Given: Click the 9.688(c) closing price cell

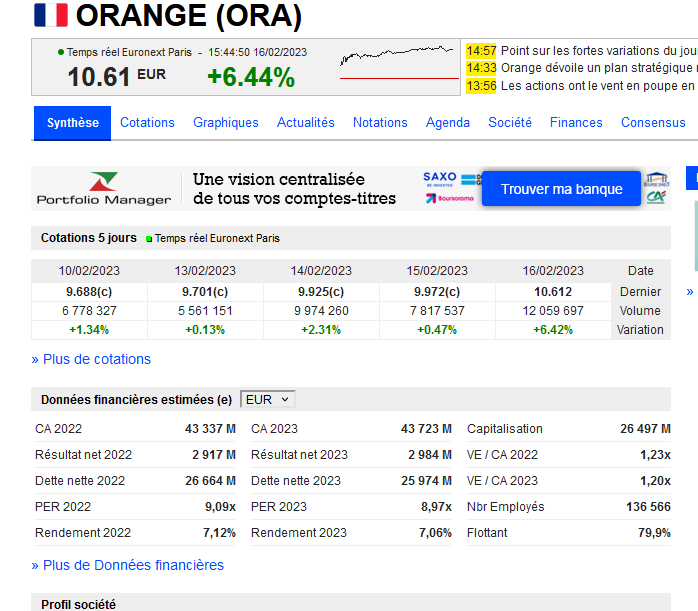Looking at the screenshot, I should click(x=89, y=292).
